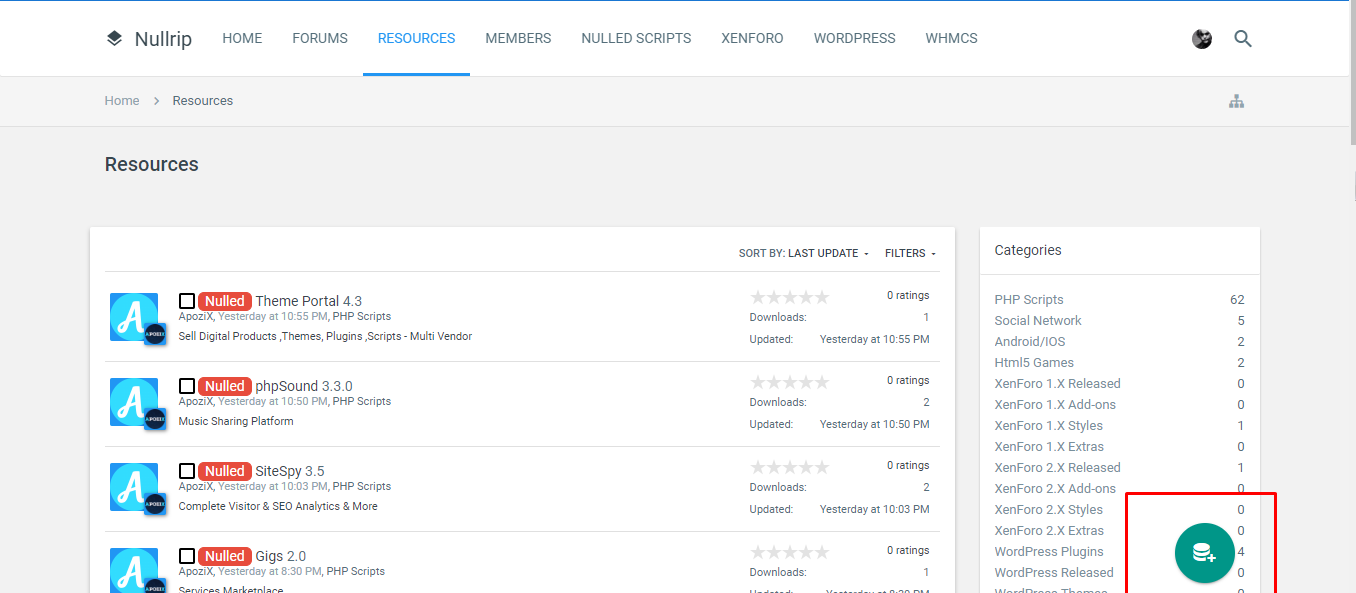Open the XenForo 1.X Released category
1356x593 pixels.
point(1057,384)
